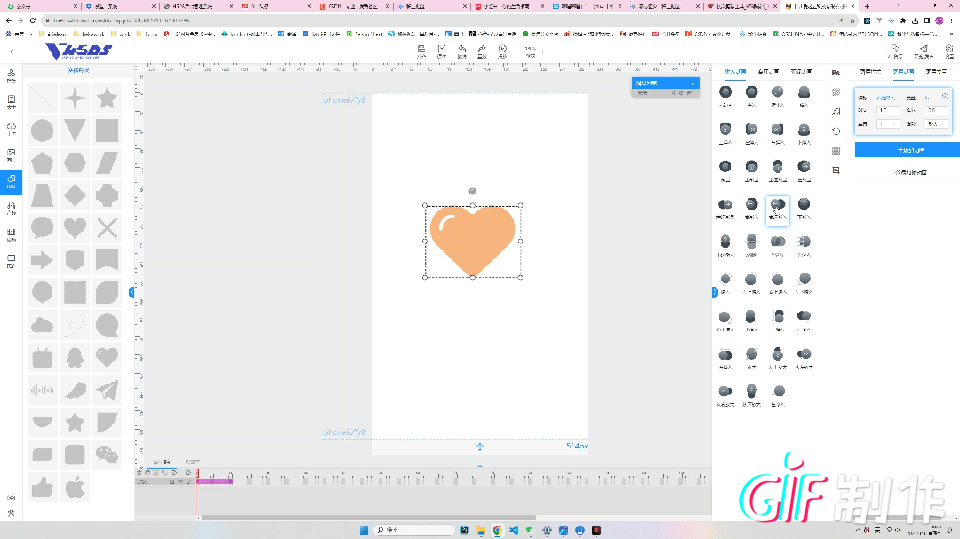Viewport: 960px width, 539px height.
Task: Click the horizontal scrollbar under the timeline
Action: 369,518
